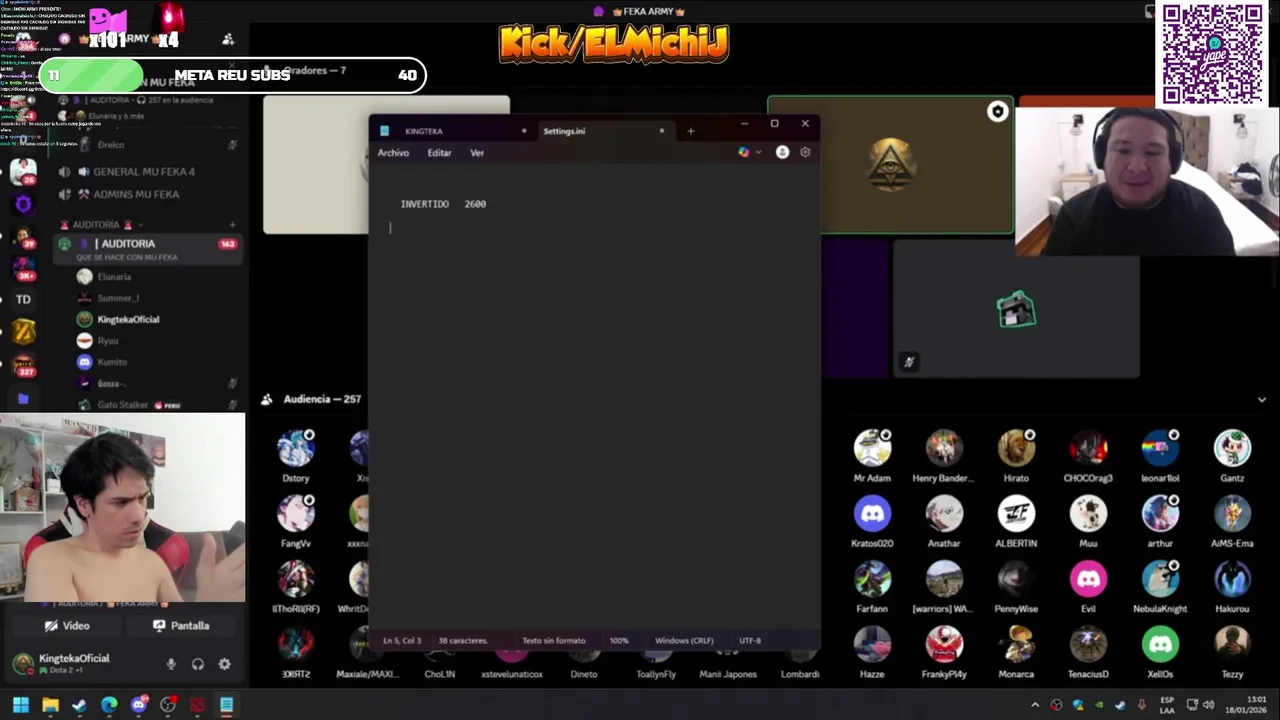Click the UTF-8 encoding indicator
This screenshot has height=720, width=1280.
(750, 641)
